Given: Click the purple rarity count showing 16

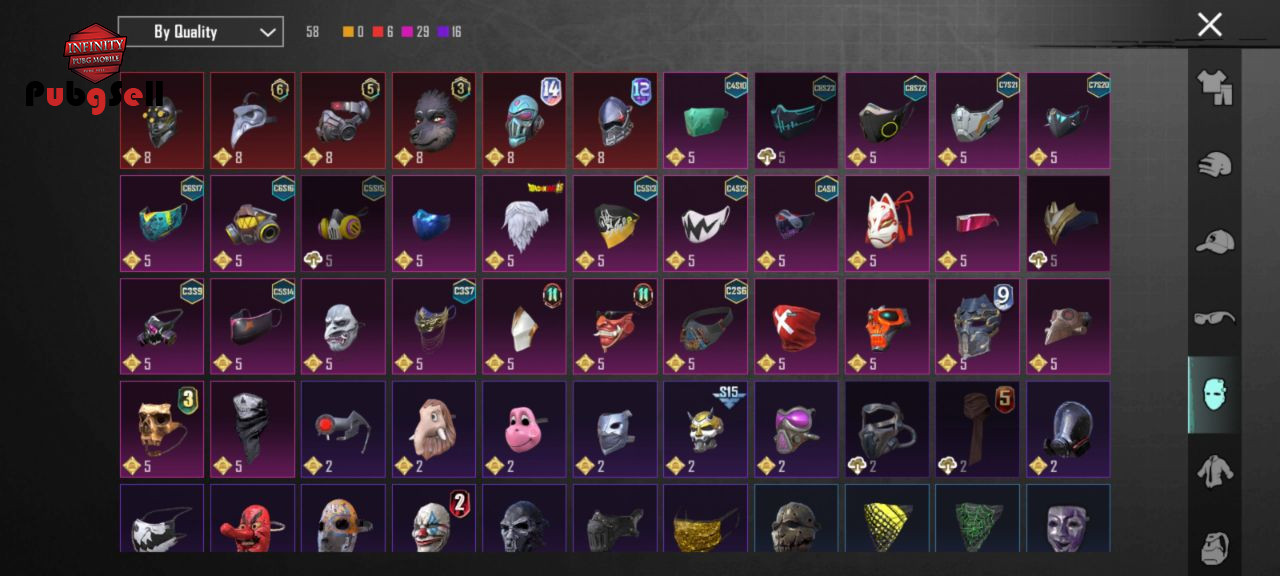Looking at the screenshot, I should point(449,32).
